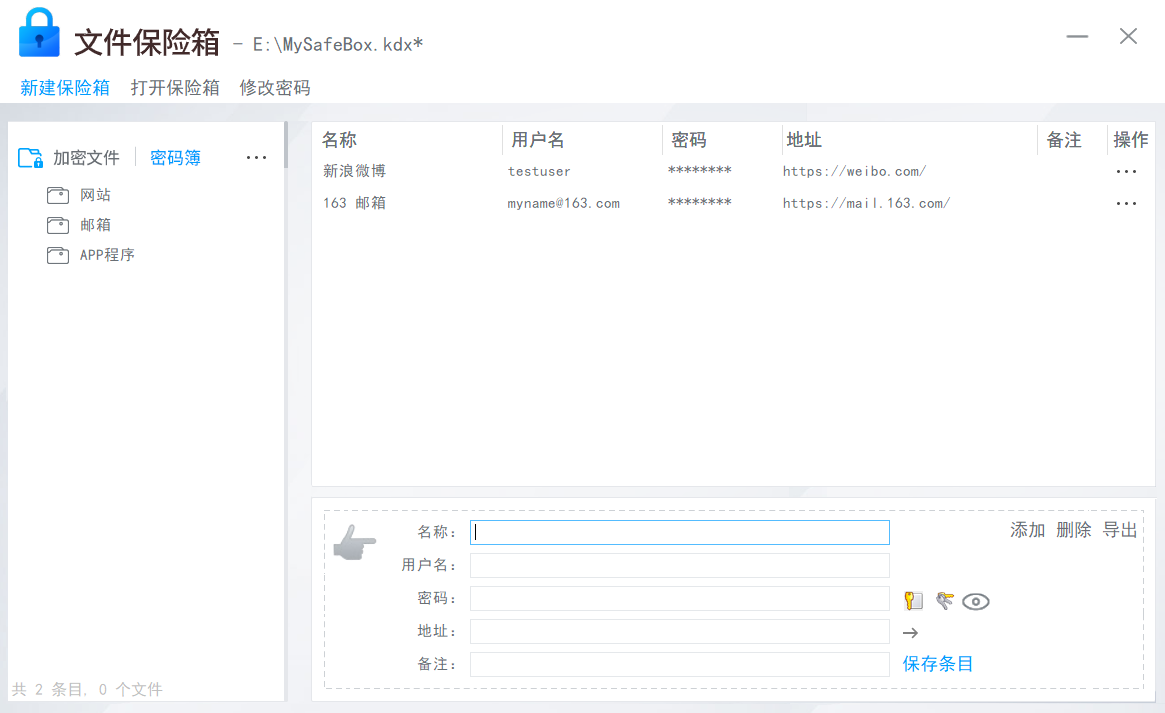Click the 添加 button
This screenshot has height=713, width=1165.
[x=1027, y=530]
